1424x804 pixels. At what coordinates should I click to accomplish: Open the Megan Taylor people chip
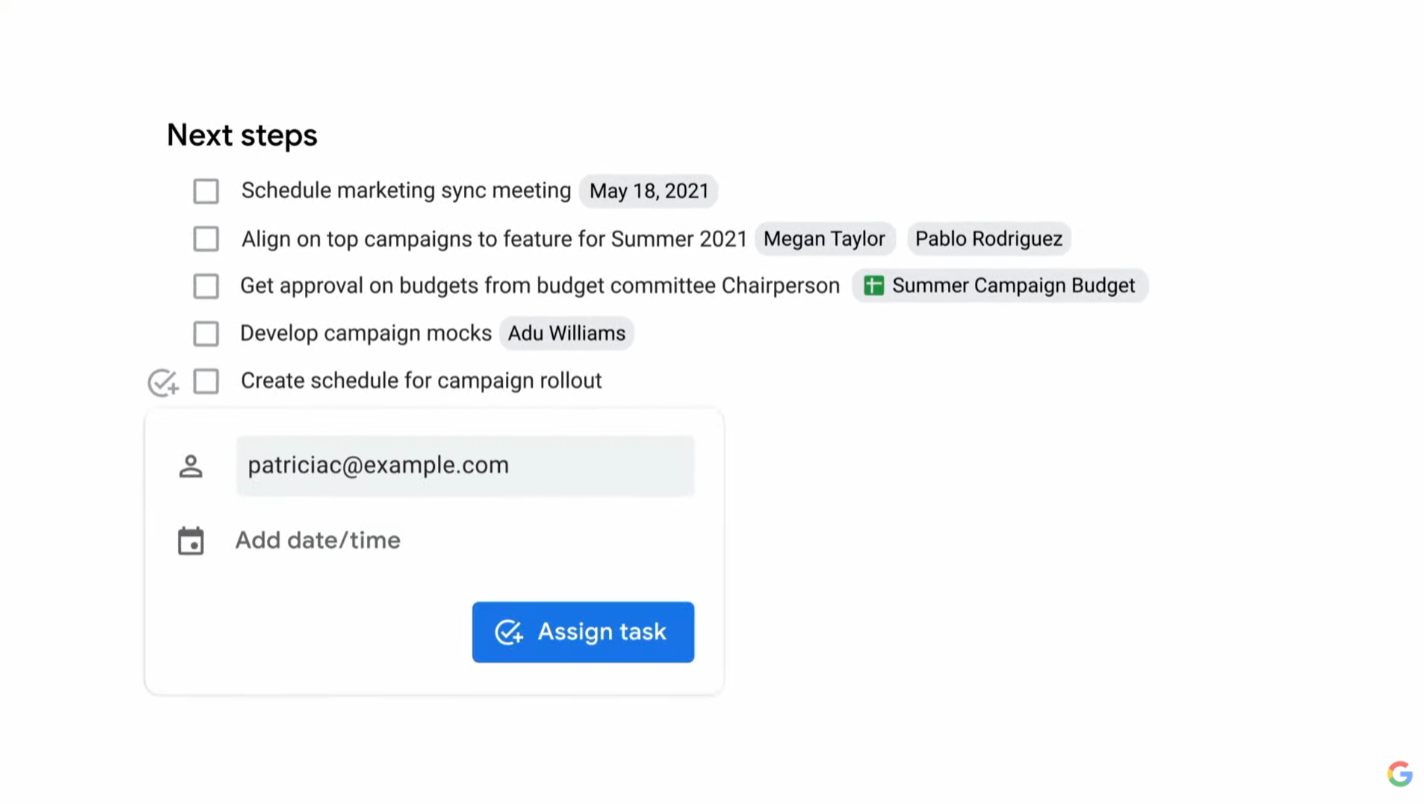pyautogui.click(x=824, y=239)
